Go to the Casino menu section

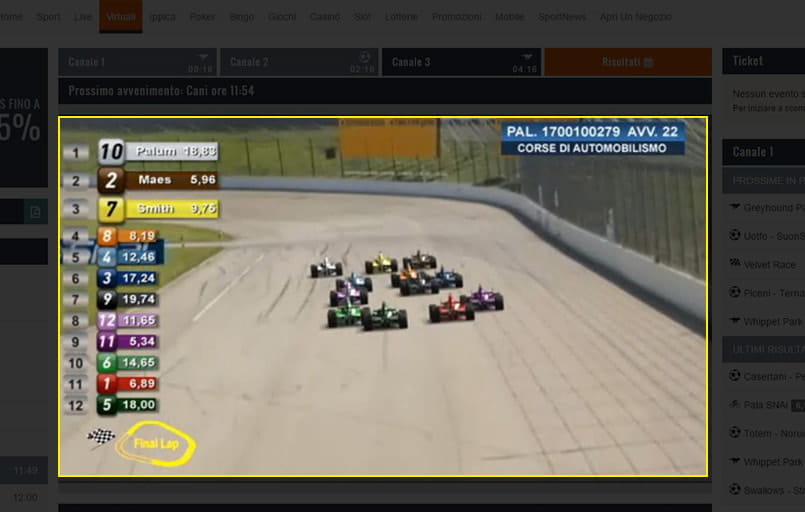pos(324,17)
